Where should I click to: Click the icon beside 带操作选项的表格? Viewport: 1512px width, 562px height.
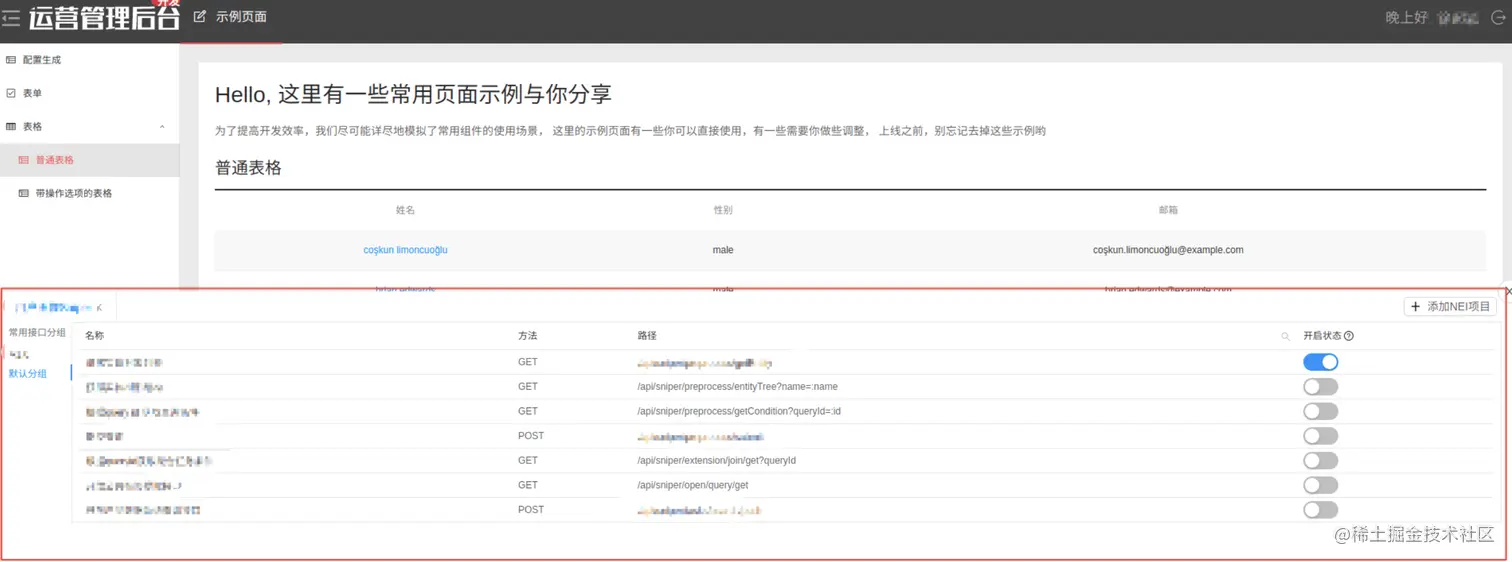(24, 193)
